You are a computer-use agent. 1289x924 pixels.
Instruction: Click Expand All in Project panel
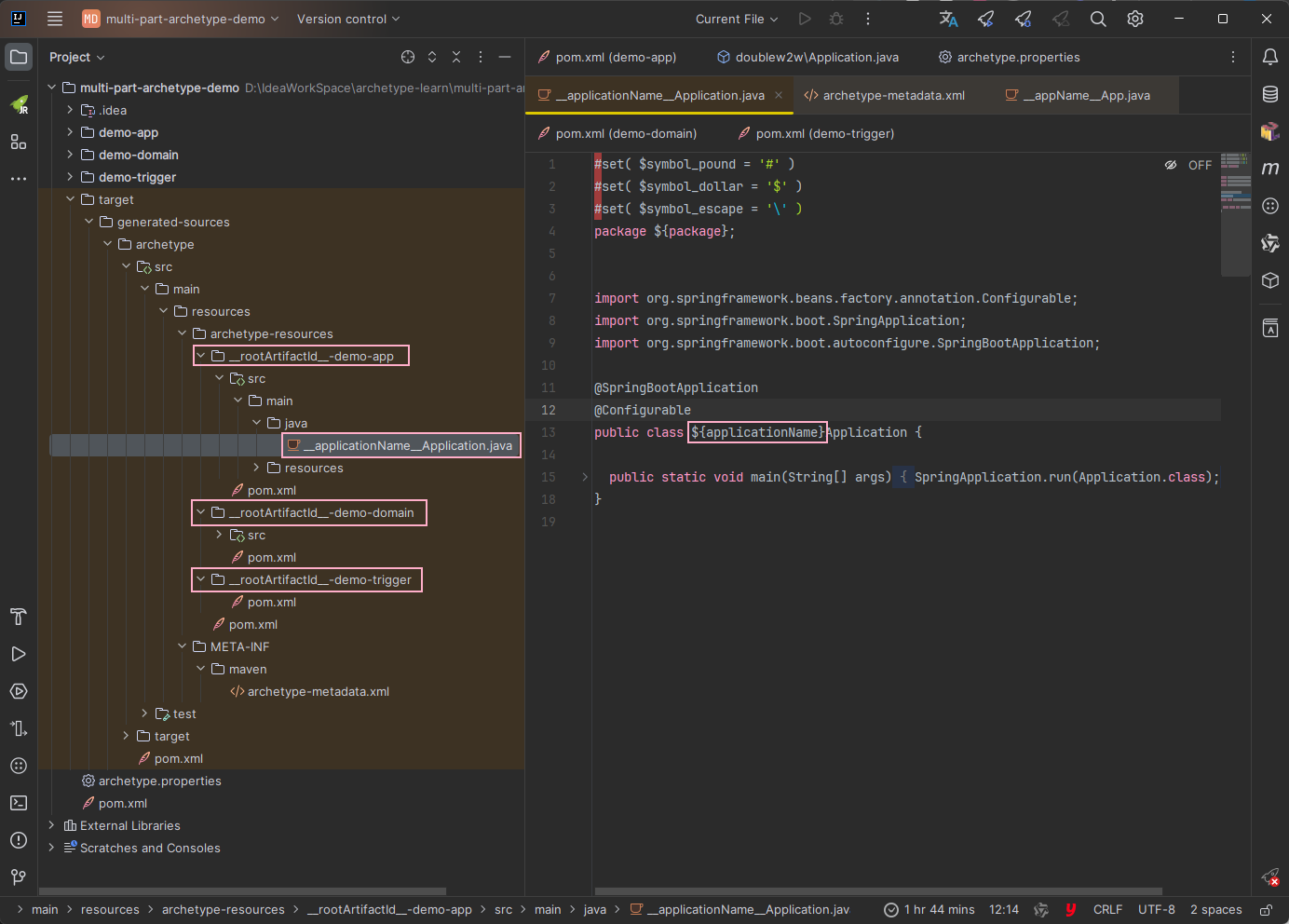tap(432, 57)
